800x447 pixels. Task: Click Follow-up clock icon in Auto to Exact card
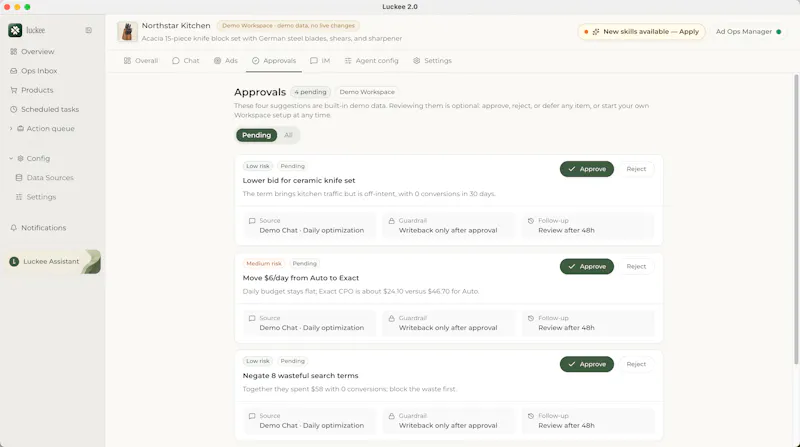pos(531,318)
